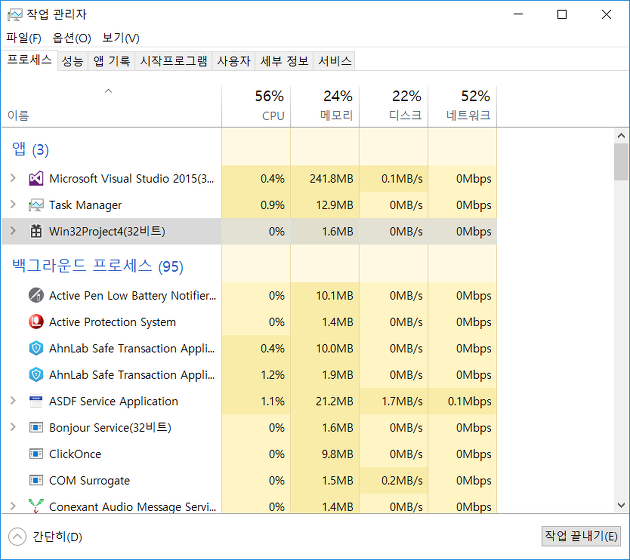Click the 21.2MB memory value
The width and height of the screenshot is (630, 560).
(335, 401)
